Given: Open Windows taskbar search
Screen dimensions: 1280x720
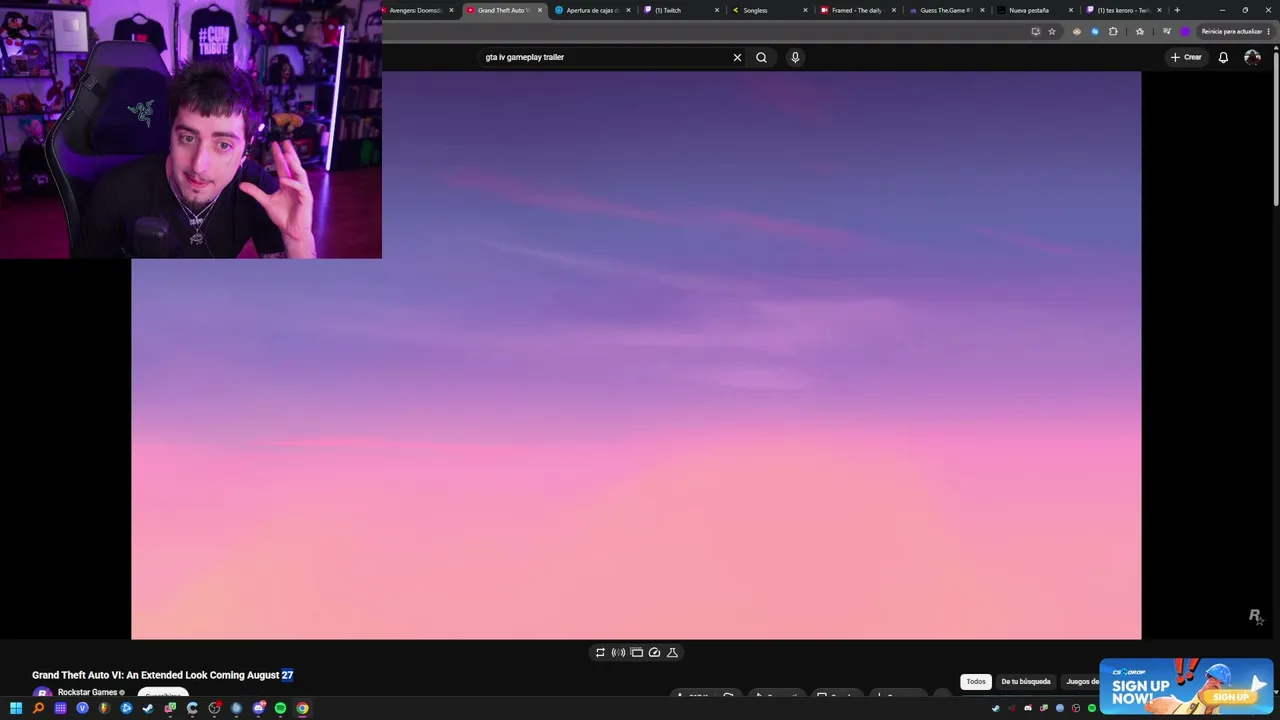Looking at the screenshot, I should (x=38, y=708).
